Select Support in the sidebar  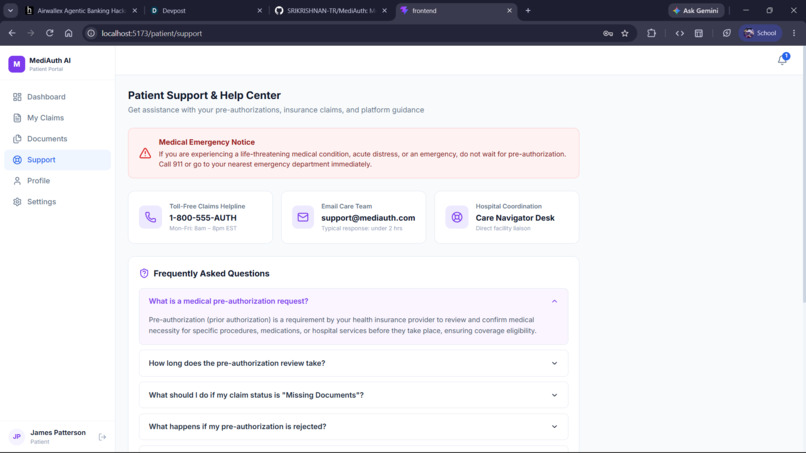pyautogui.click(x=58, y=160)
